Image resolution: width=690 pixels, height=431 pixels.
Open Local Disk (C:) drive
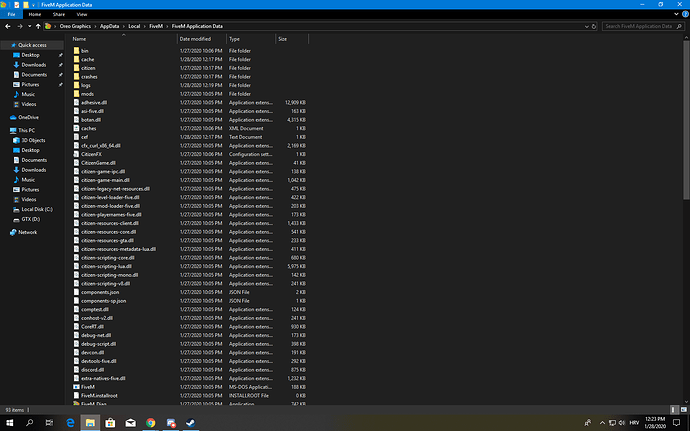pos(33,210)
